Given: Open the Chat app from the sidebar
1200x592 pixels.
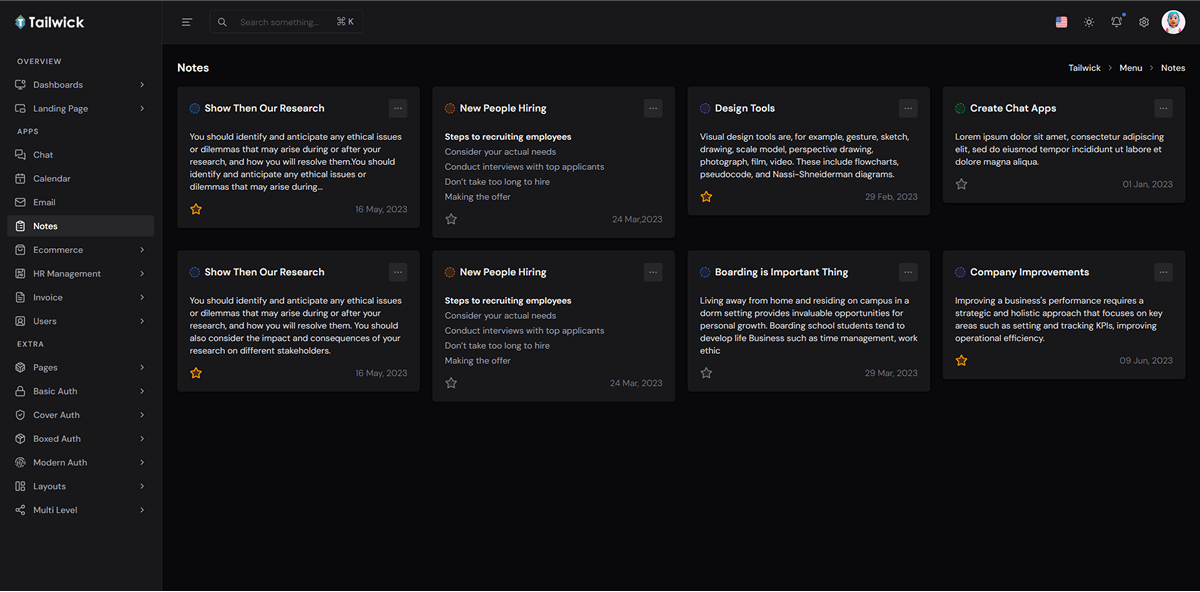Looking at the screenshot, I should [43, 155].
